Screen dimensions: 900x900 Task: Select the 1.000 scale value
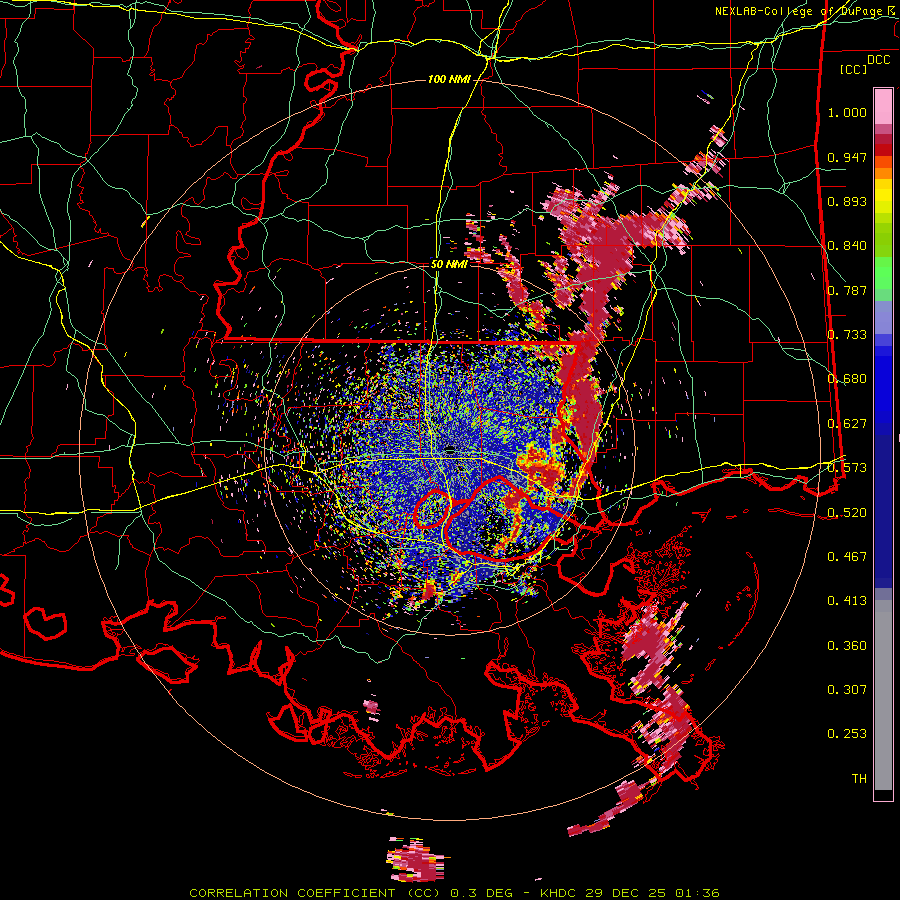(847, 112)
